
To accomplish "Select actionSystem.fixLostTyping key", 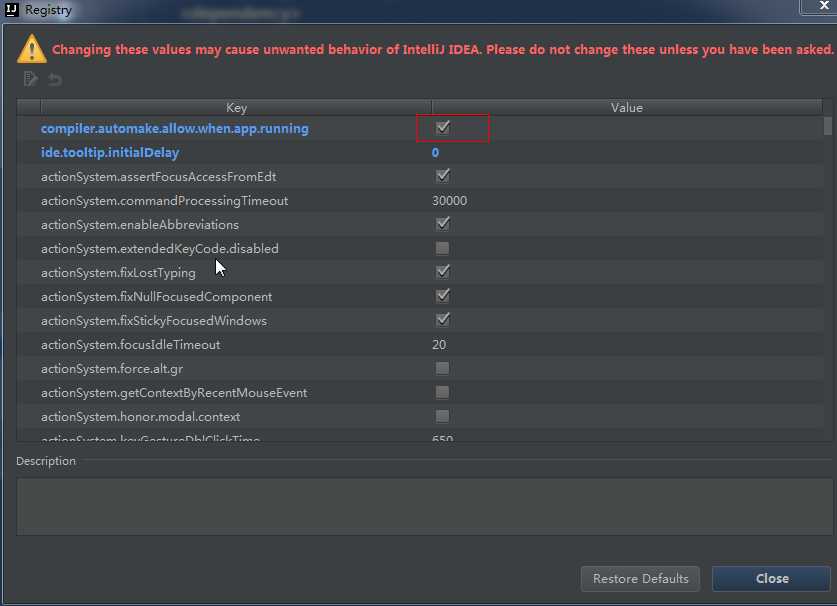I will [119, 273].
